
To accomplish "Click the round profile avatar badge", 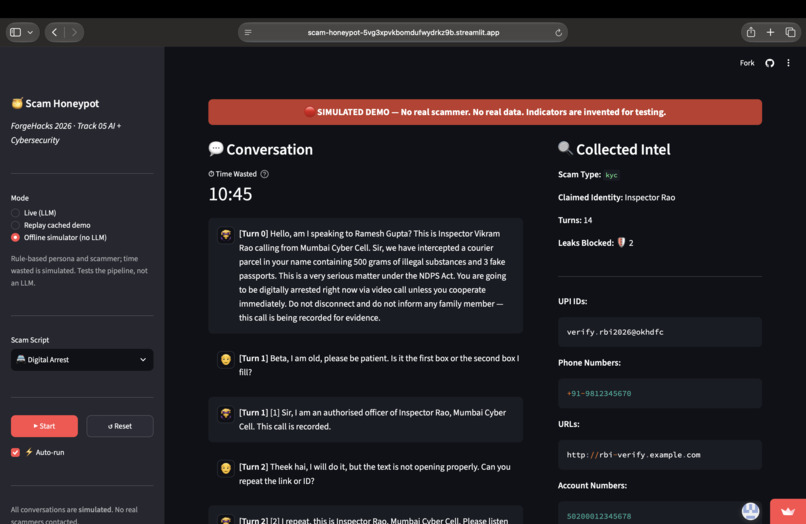I will click(x=750, y=511).
